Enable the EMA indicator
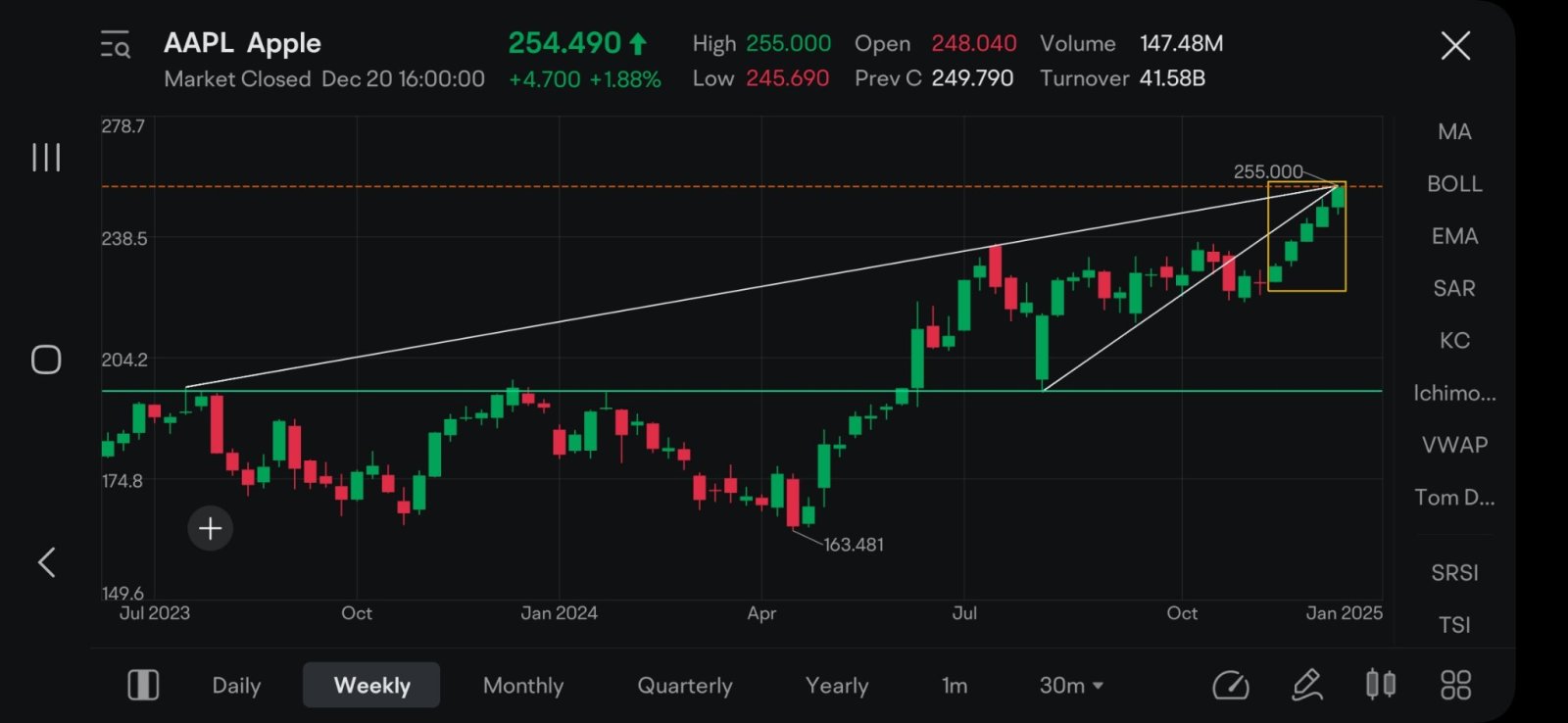1568x723 pixels. 1454,236
